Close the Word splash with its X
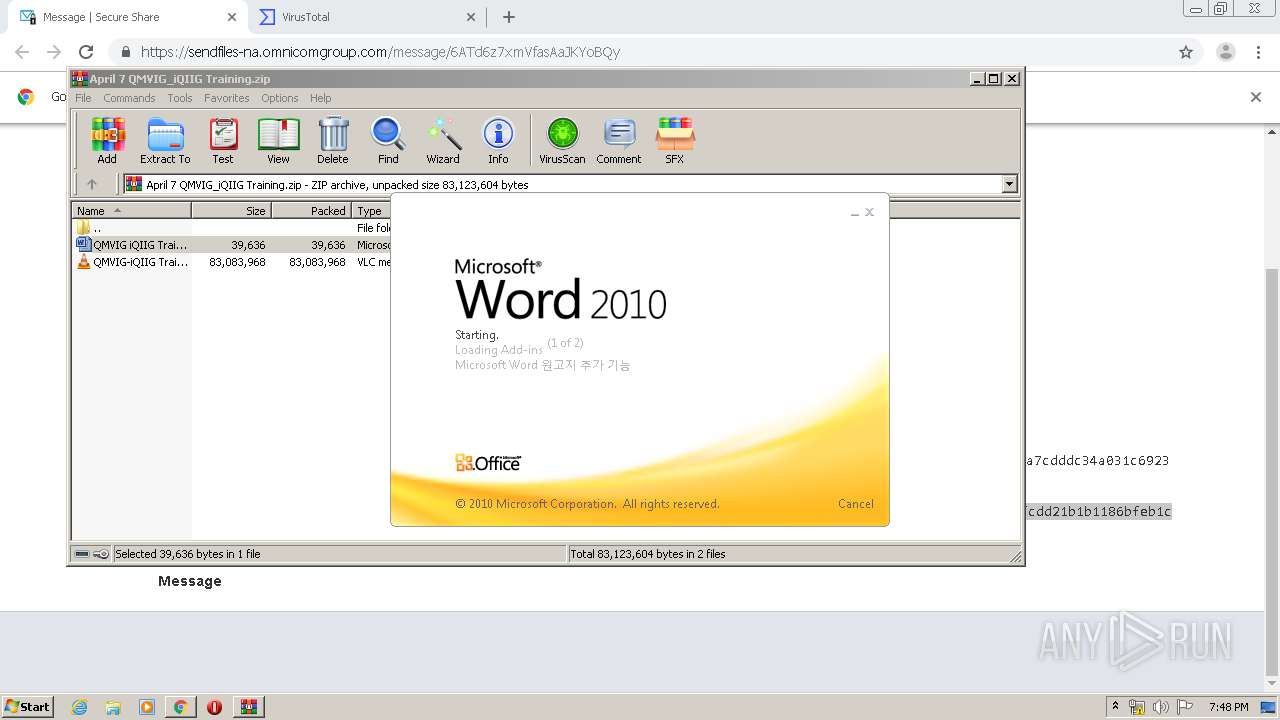This screenshot has width=1280, height=720. point(869,212)
